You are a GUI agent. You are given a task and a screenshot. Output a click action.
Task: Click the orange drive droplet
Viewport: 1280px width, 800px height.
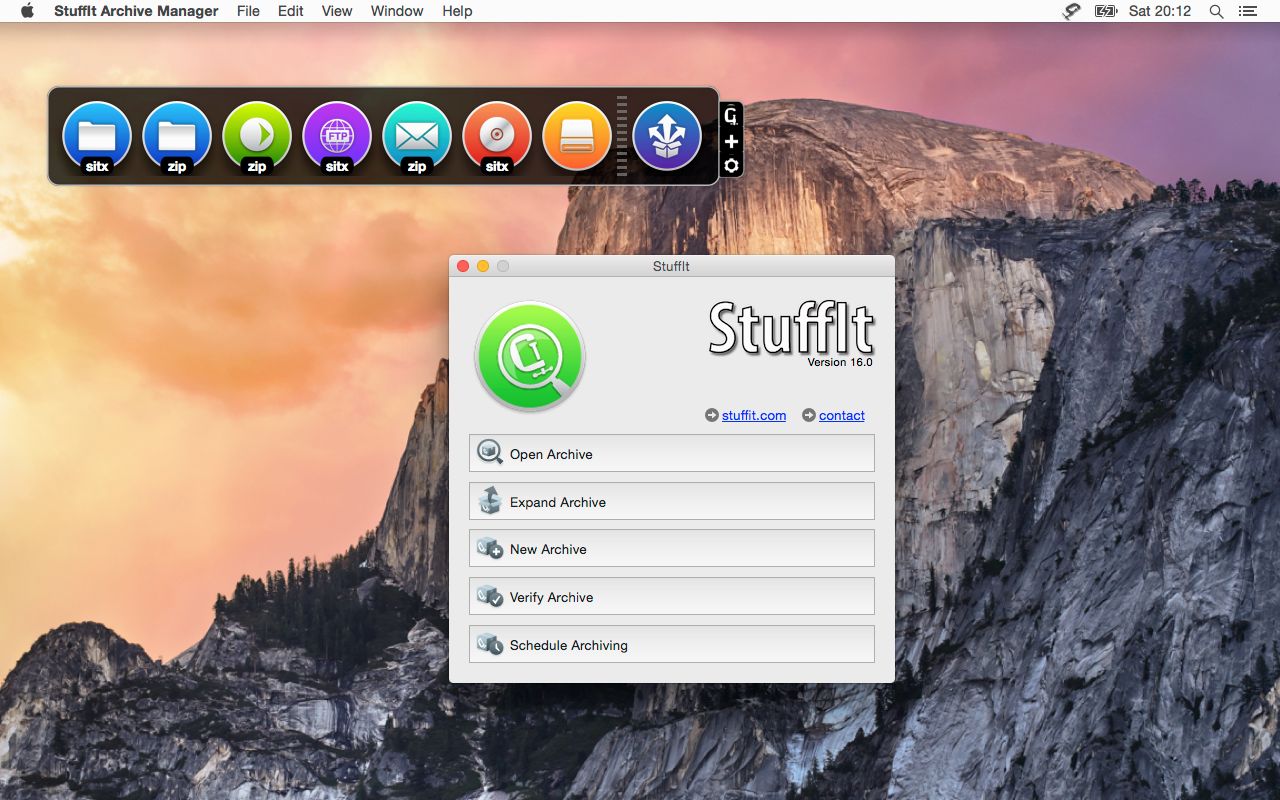click(x=577, y=137)
